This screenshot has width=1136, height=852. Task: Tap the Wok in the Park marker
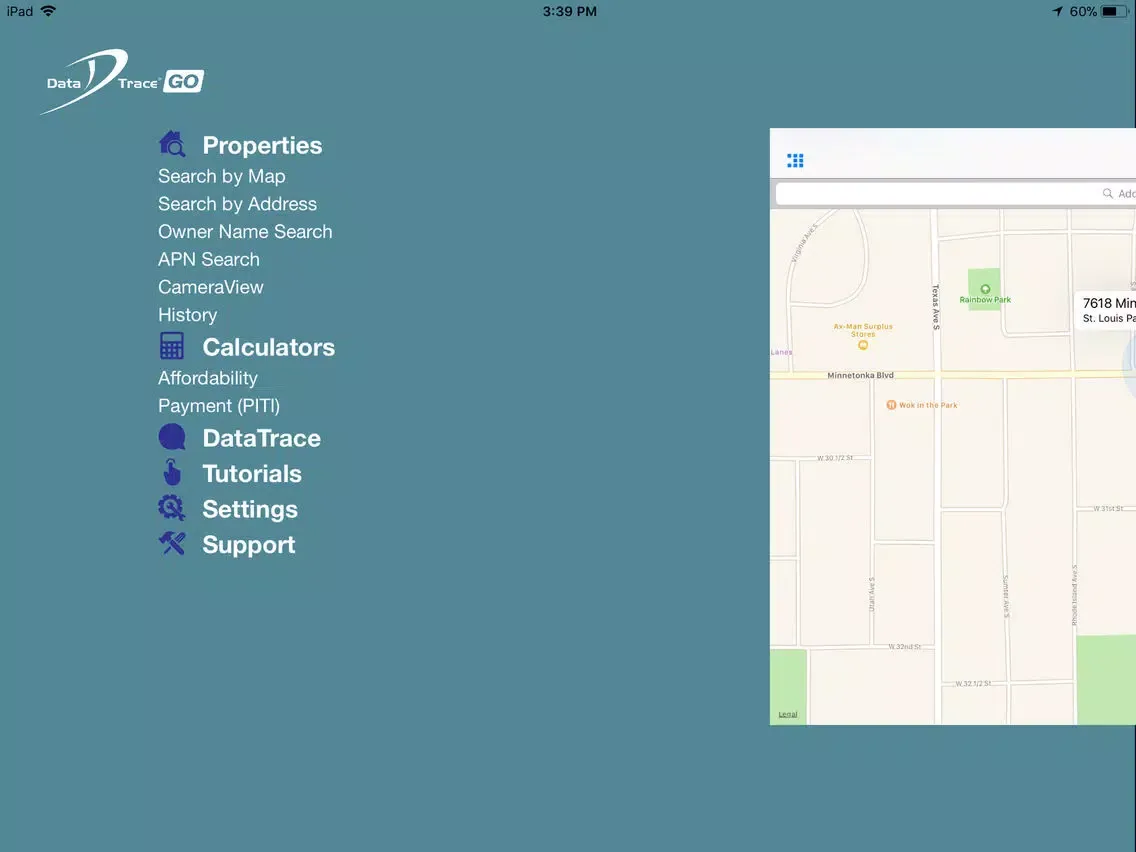(890, 405)
